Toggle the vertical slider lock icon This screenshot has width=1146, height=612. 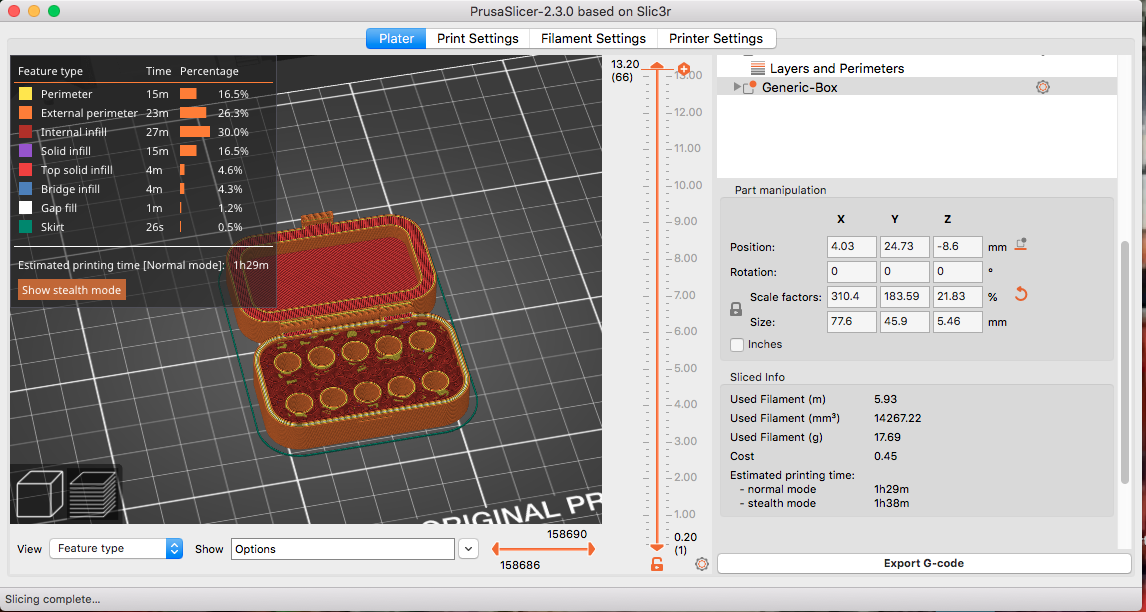point(657,564)
